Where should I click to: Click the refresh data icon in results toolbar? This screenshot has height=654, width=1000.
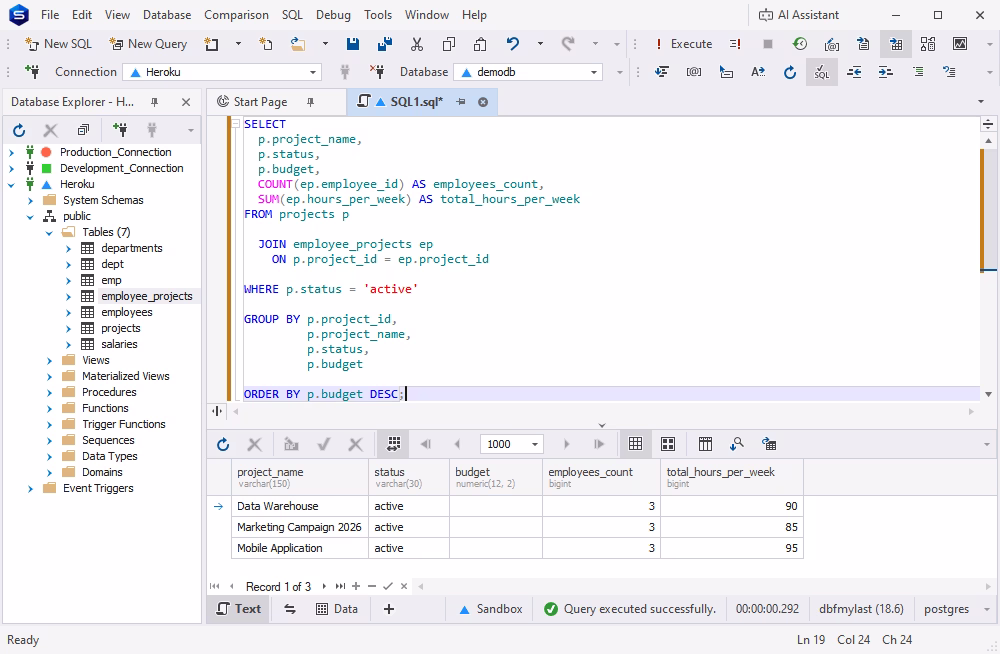[223, 445]
